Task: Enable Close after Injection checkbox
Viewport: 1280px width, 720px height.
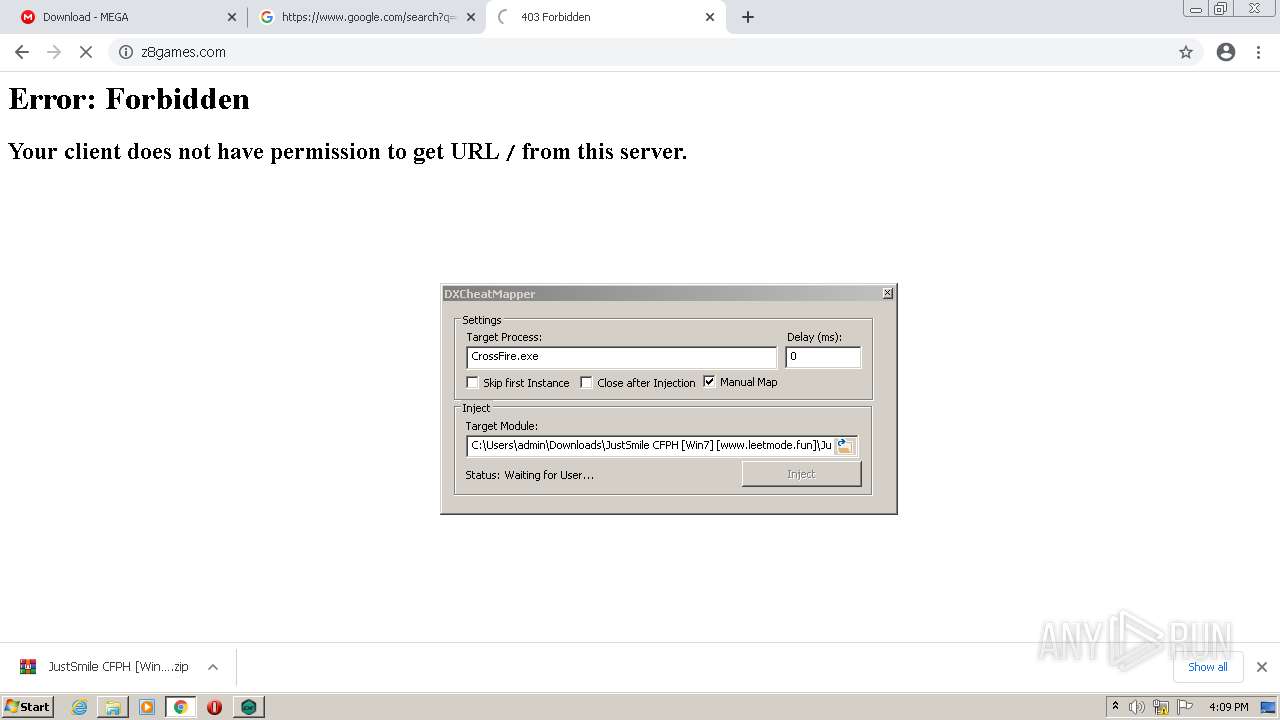Action: pyautogui.click(x=587, y=382)
